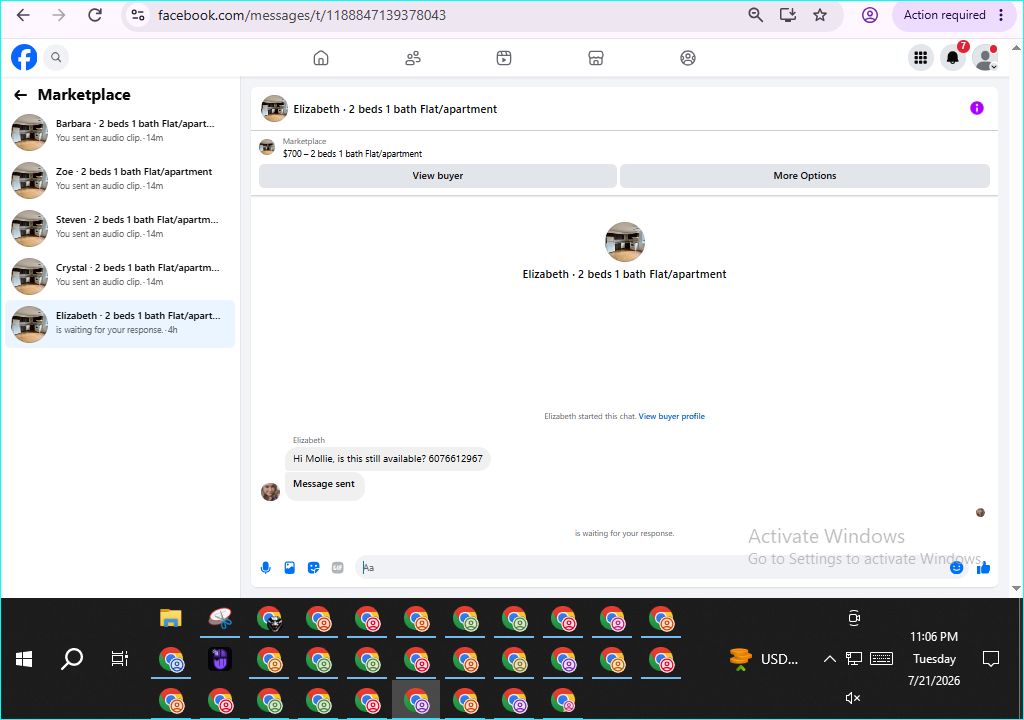The height and width of the screenshot is (720, 1024).
Task: Click the 'Message sent' bubble
Action: 324,484
